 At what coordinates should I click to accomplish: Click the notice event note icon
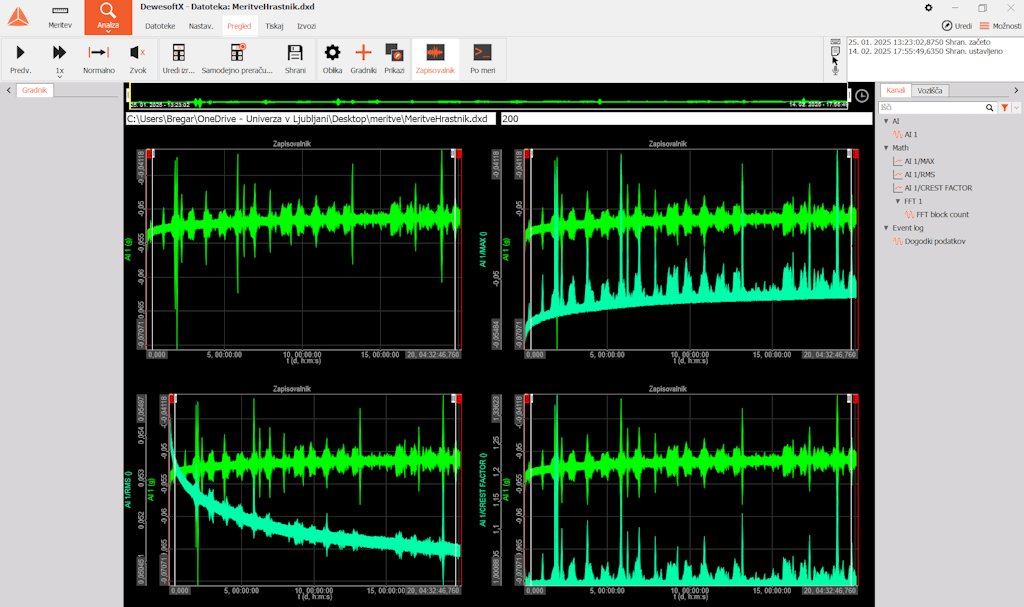835,51
